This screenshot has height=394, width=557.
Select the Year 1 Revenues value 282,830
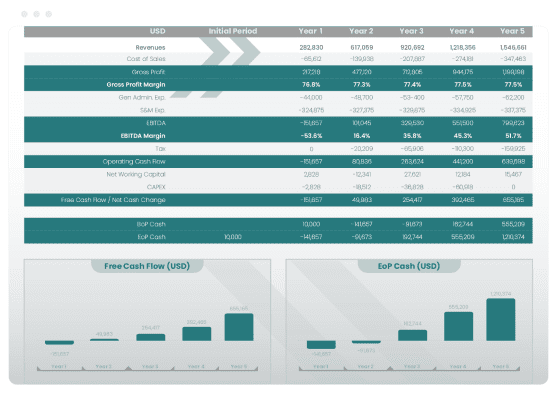(311, 47)
